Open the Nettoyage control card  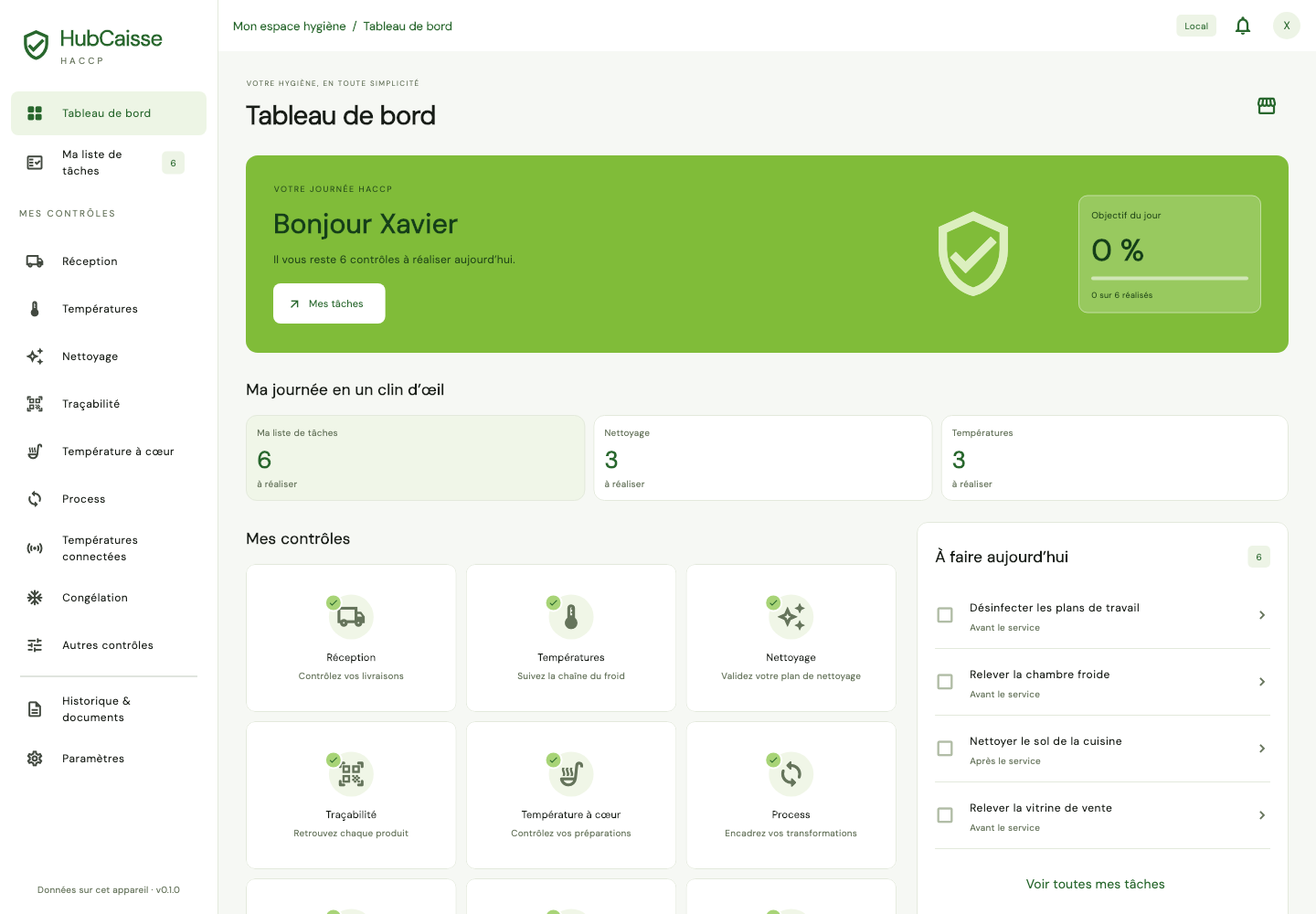(791, 638)
